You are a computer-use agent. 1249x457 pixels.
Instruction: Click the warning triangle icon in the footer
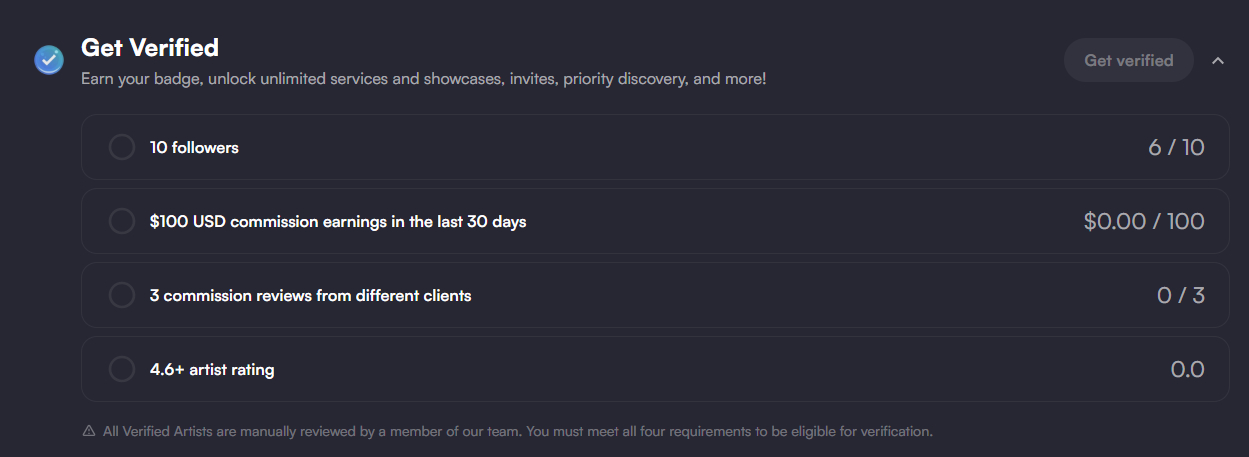(x=89, y=431)
